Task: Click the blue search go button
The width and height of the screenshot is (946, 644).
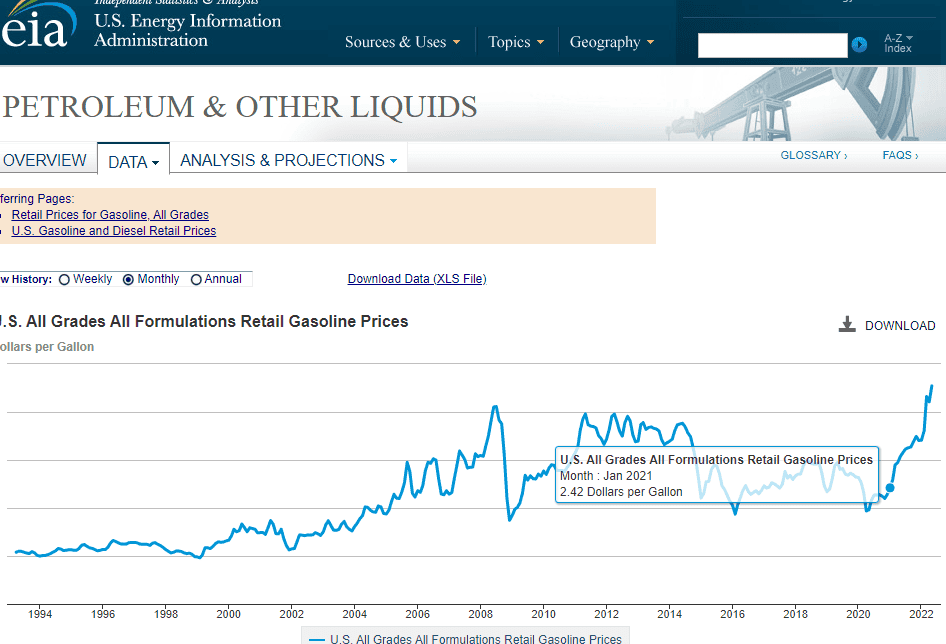Action: point(859,44)
